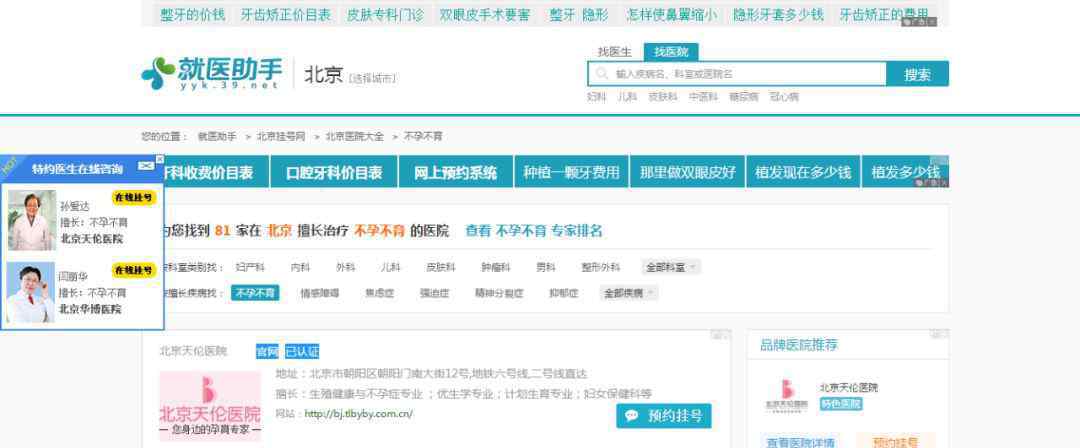This screenshot has height=448, width=1080.
Task: Click 北京天伦医院 in the 品牌医院推荐 sidebar
Action: [x=849, y=388]
